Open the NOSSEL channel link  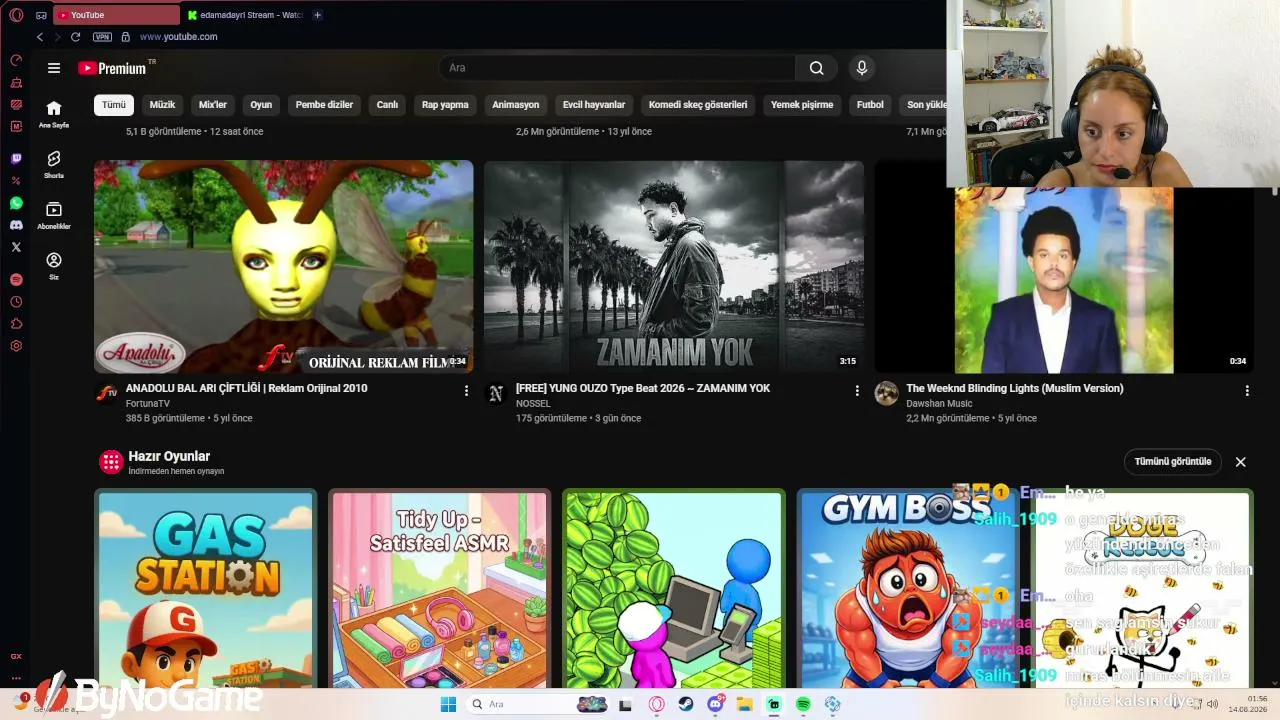tap(533, 404)
